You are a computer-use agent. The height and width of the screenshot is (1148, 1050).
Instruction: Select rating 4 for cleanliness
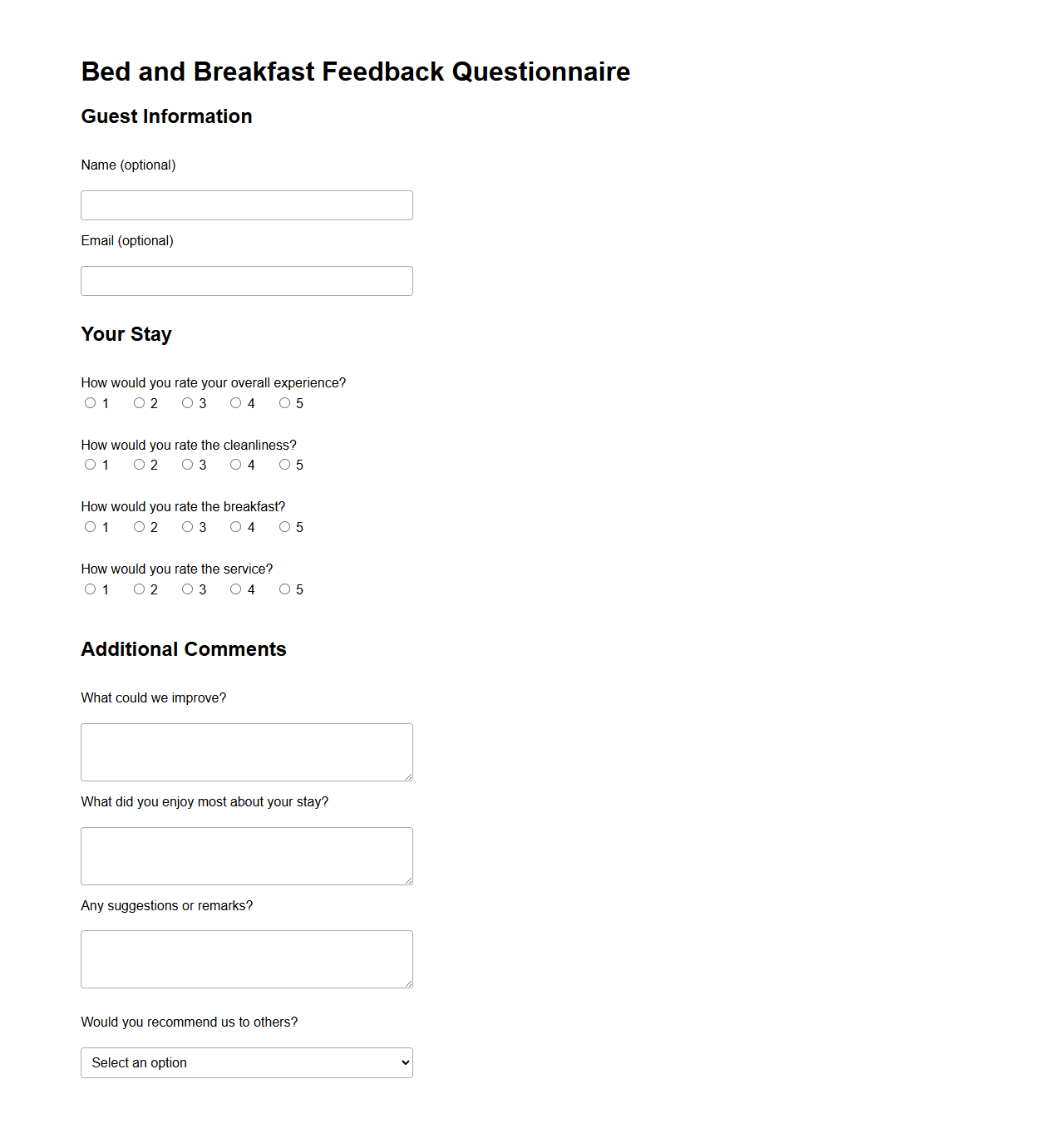pos(236,465)
